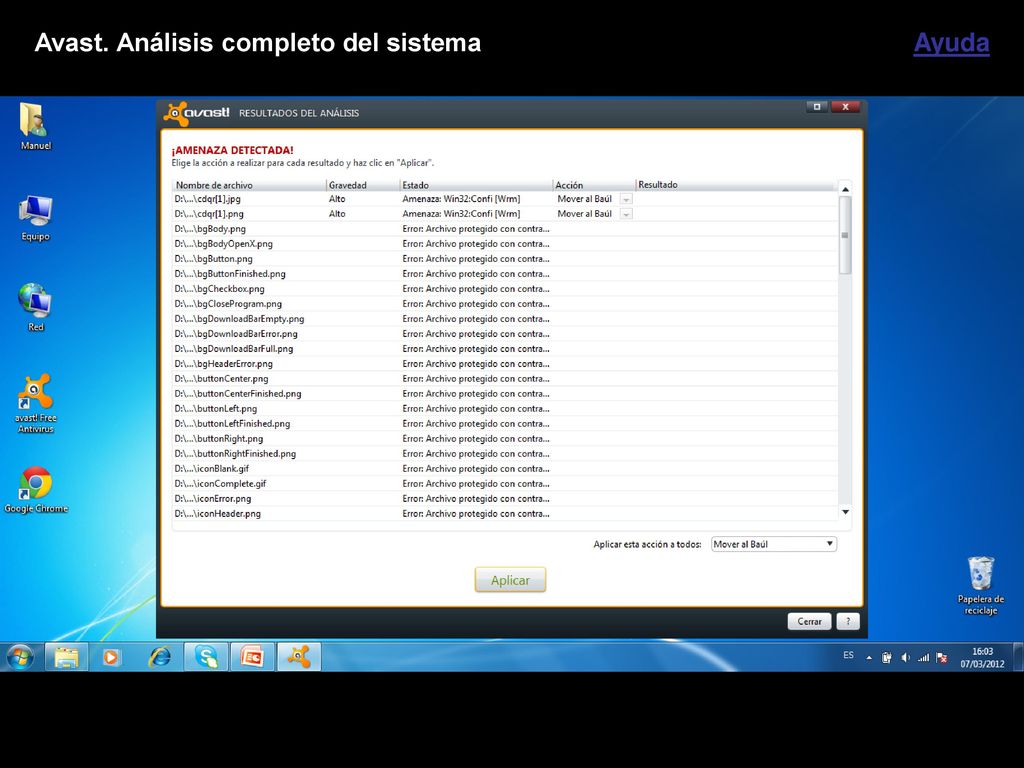
Task: Sort by Nombre de archivo column header
Action: (249, 185)
